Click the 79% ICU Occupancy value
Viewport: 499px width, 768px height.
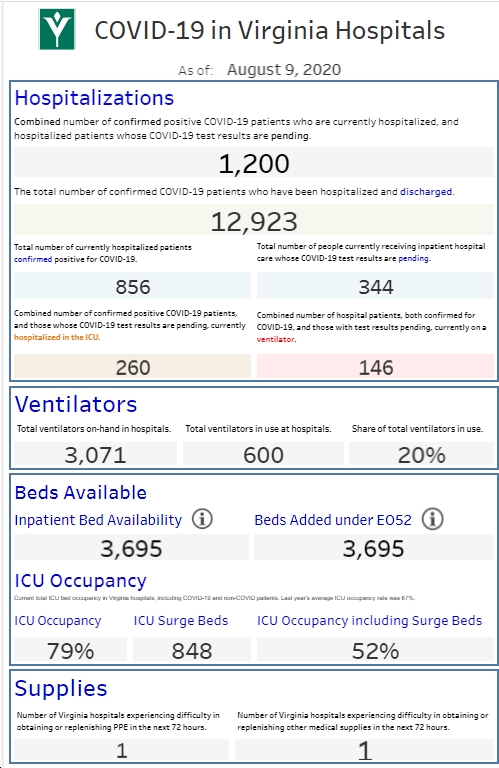[x=70, y=650]
